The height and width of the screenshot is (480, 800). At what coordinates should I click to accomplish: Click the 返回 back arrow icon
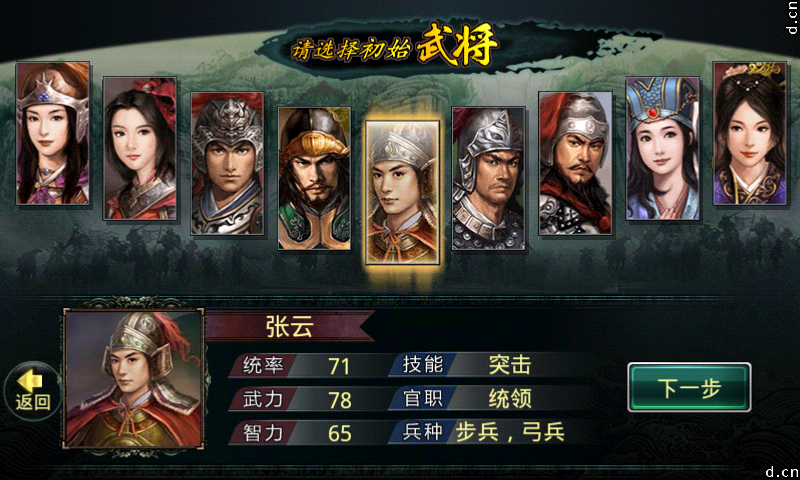(x=32, y=391)
